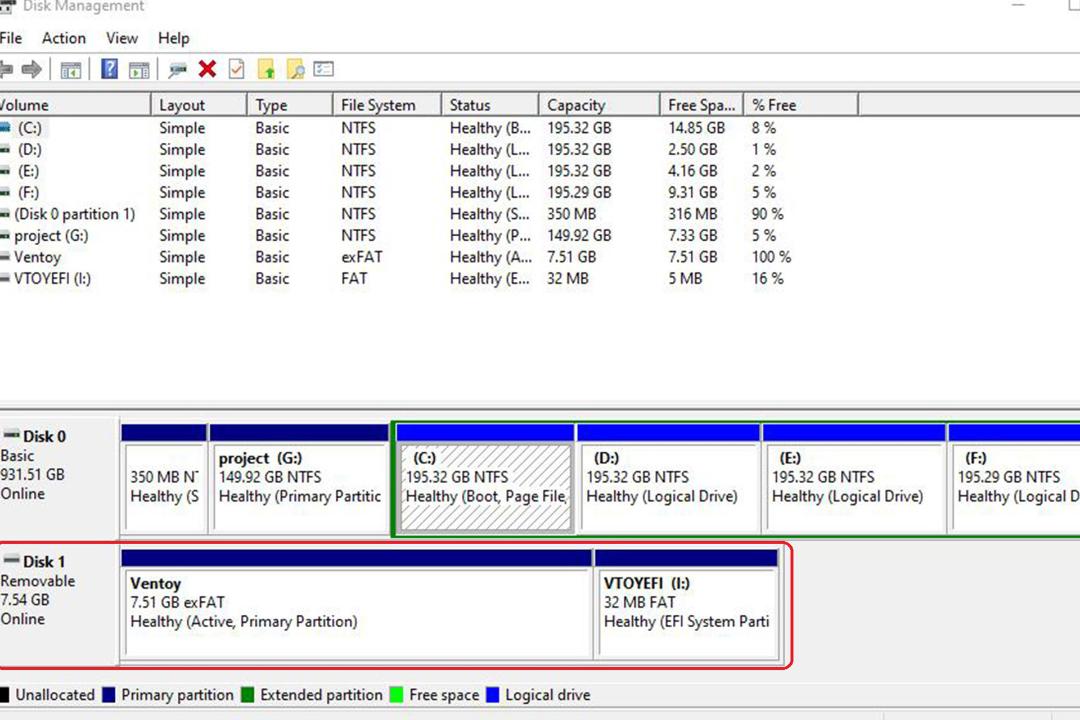Click the Unallocated black legend swatch

tap(5, 695)
